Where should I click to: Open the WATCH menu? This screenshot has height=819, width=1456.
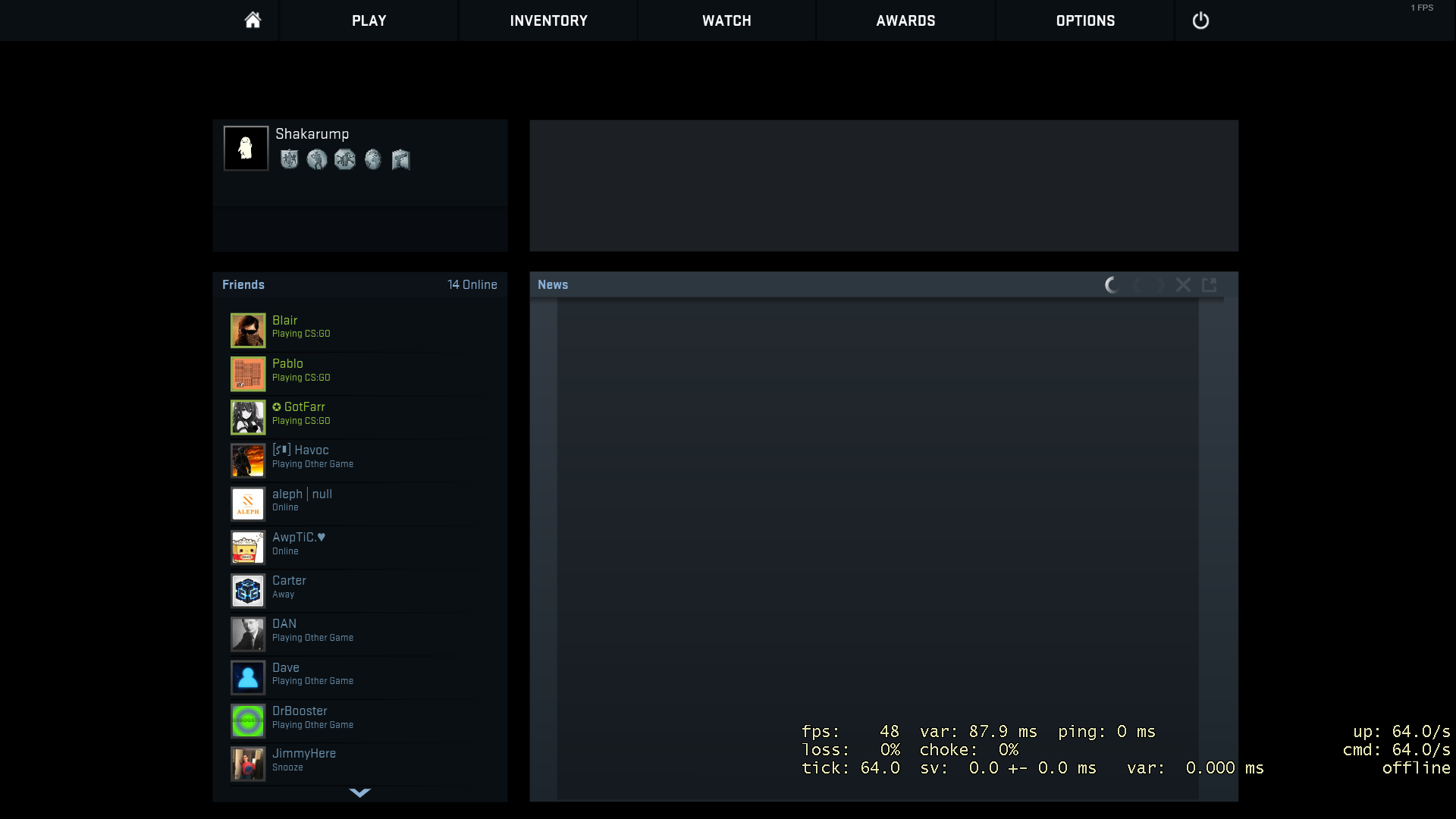pyautogui.click(x=726, y=20)
